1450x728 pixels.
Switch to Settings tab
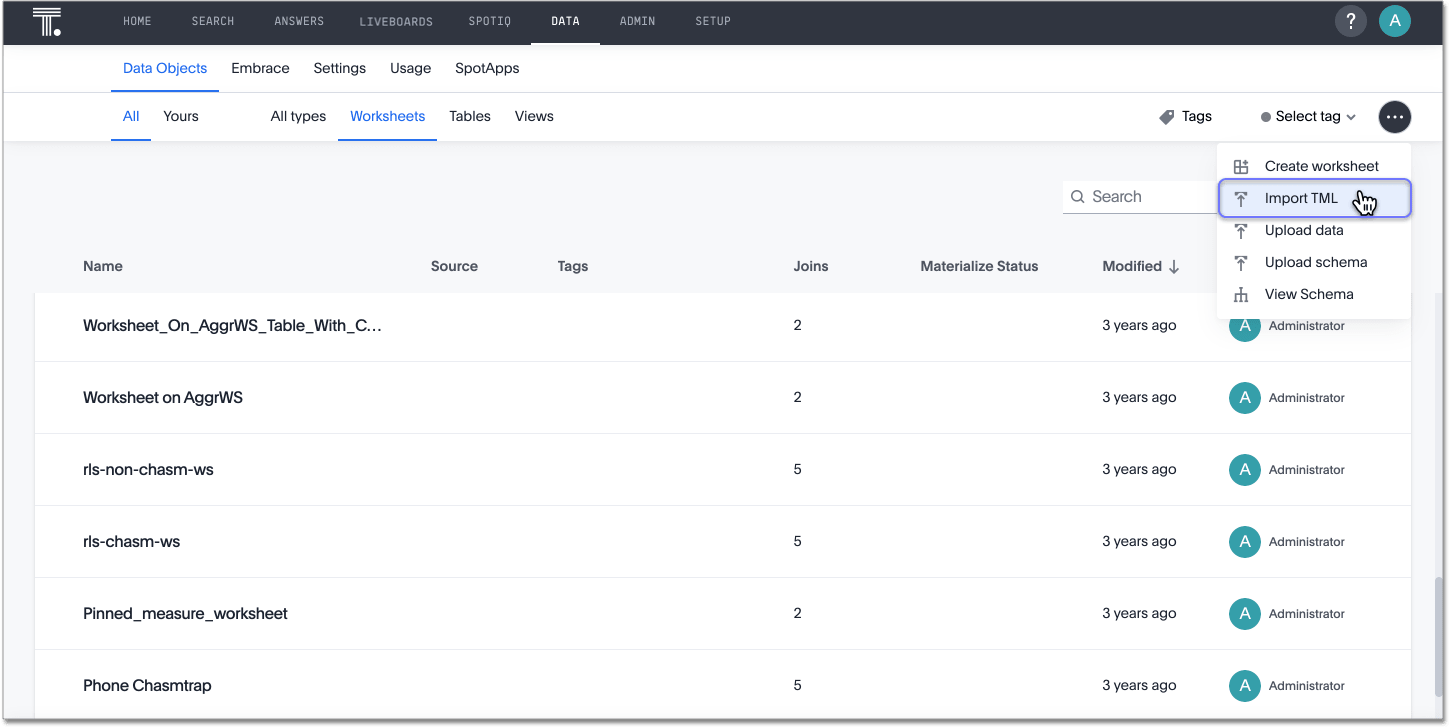(x=340, y=69)
